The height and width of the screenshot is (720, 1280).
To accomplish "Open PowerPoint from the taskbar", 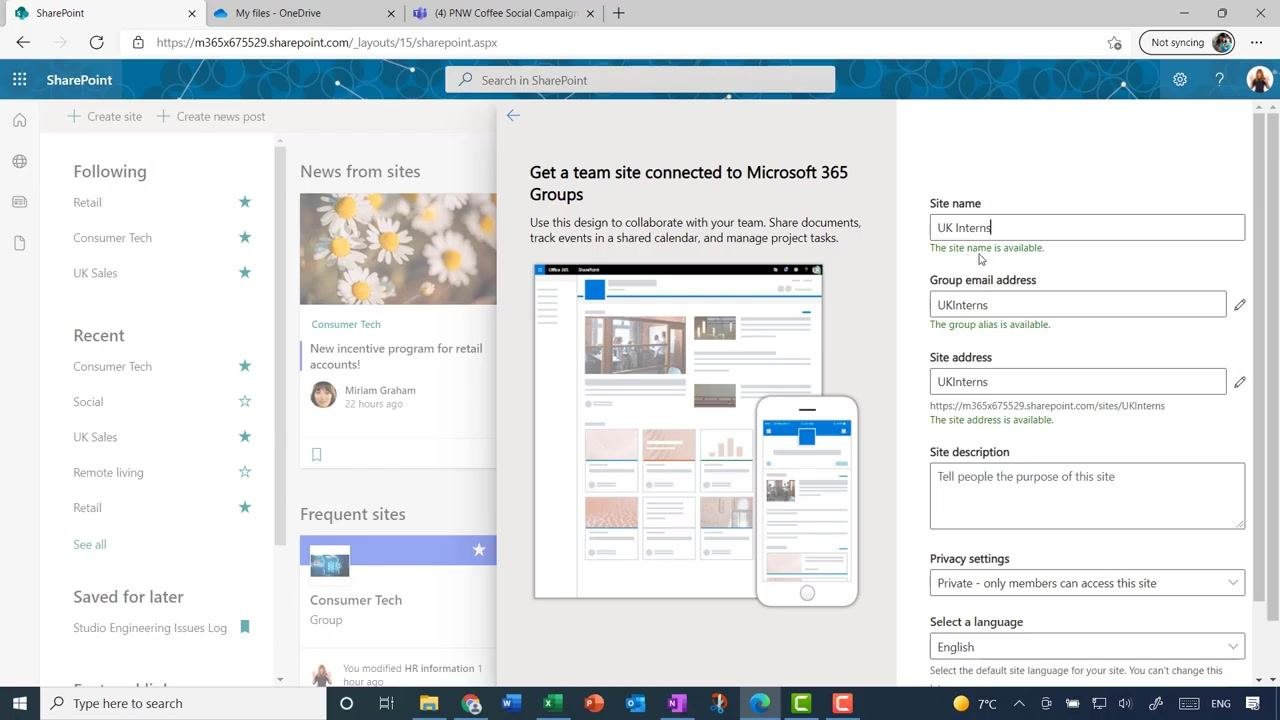I will (x=594, y=703).
